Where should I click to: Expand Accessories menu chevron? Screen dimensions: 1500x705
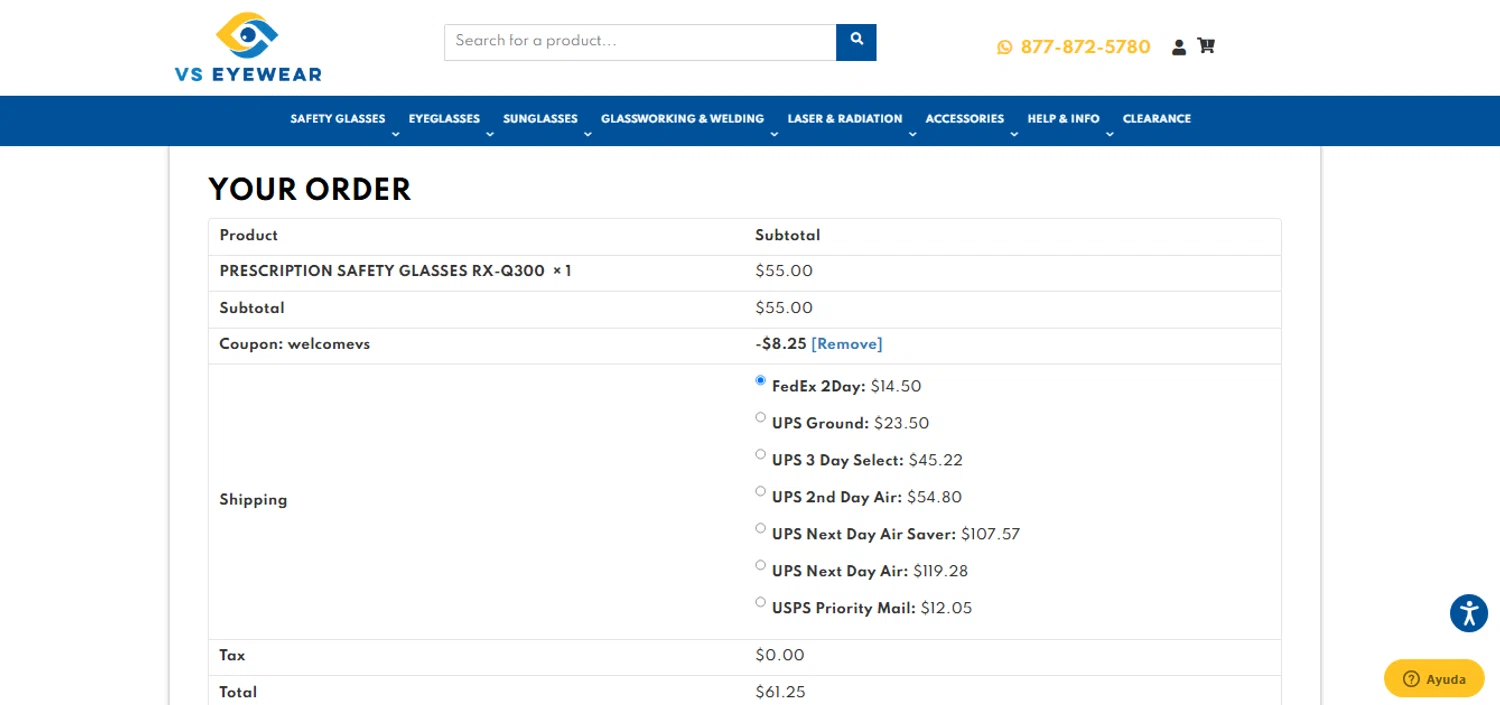pyautogui.click(x=1014, y=135)
